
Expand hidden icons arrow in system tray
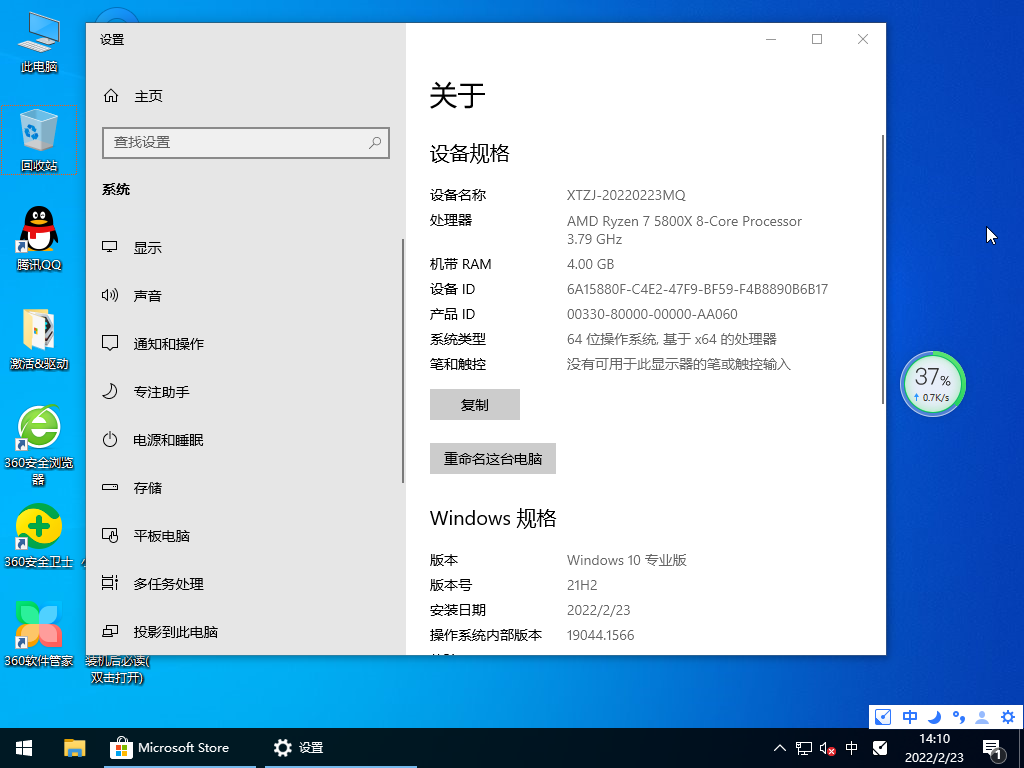(x=779, y=747)
